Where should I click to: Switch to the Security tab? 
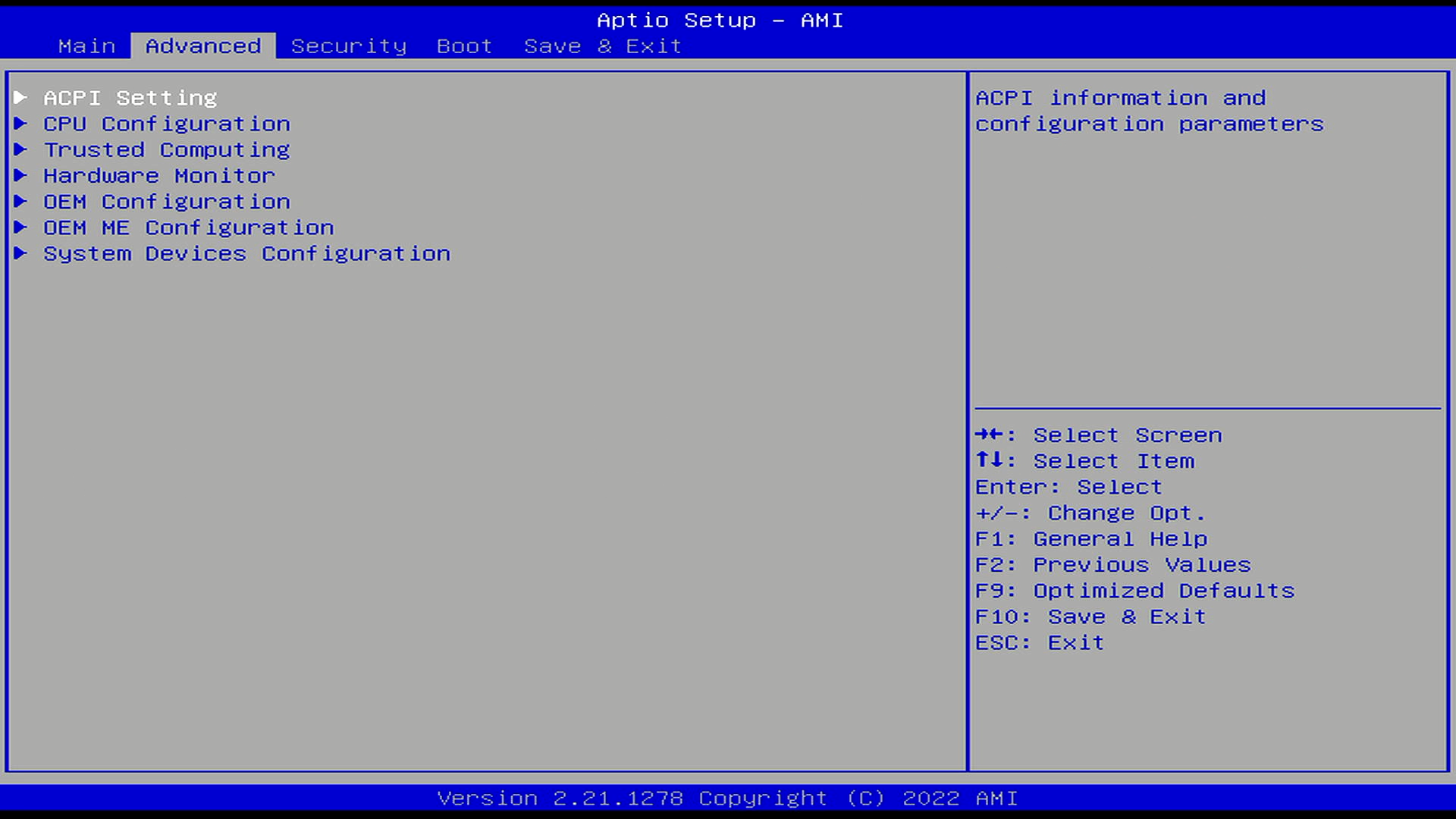349,46
